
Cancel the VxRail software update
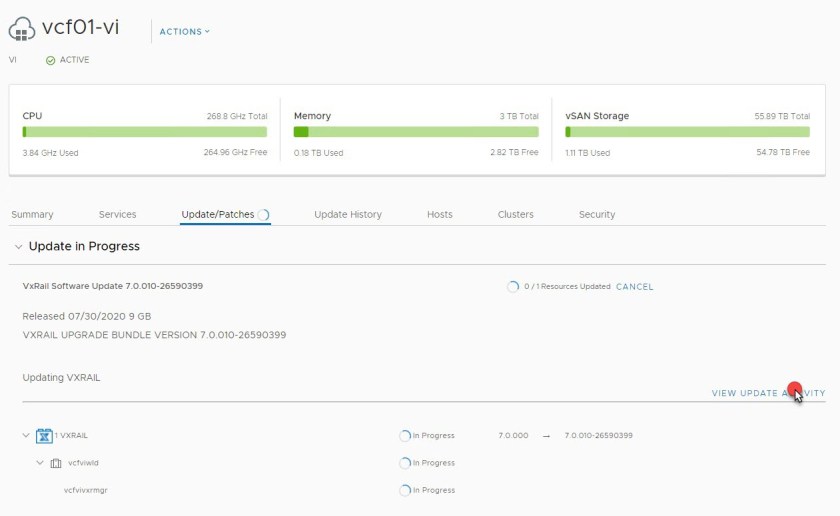coord(634,287)
